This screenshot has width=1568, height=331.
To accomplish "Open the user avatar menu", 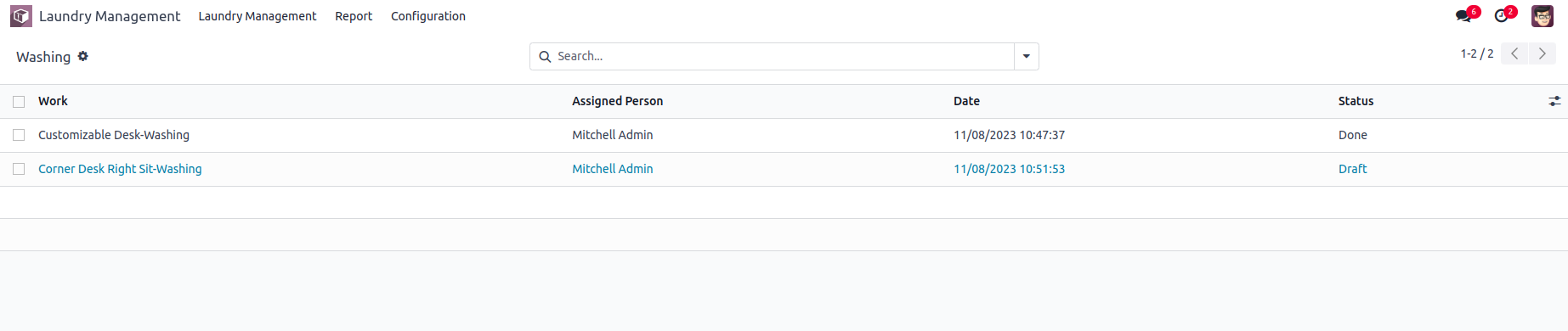I will (x=1543, y=16).
